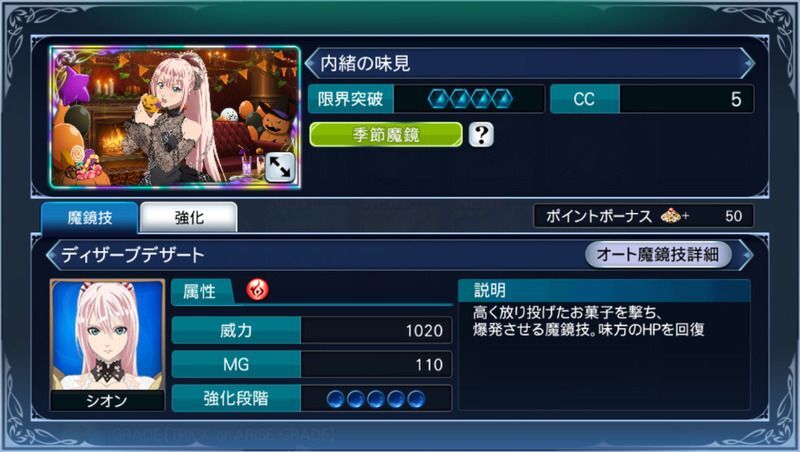Viewport: 800px width, 452px height.
Task: Select the first limit break crystal
Action: (x=438, y=99)
